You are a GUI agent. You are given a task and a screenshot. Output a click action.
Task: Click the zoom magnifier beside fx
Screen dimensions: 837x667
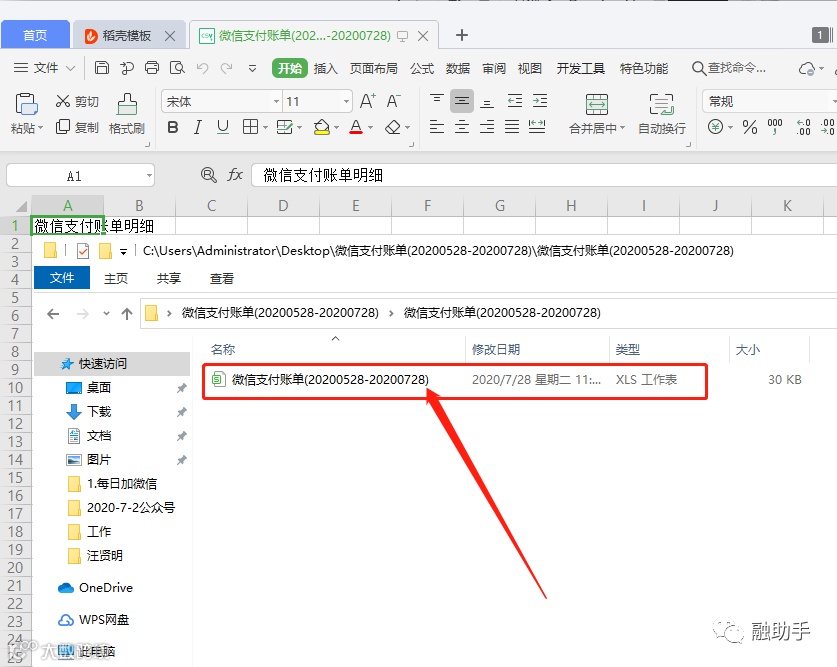pyautogui.click(x=208, y=175)
